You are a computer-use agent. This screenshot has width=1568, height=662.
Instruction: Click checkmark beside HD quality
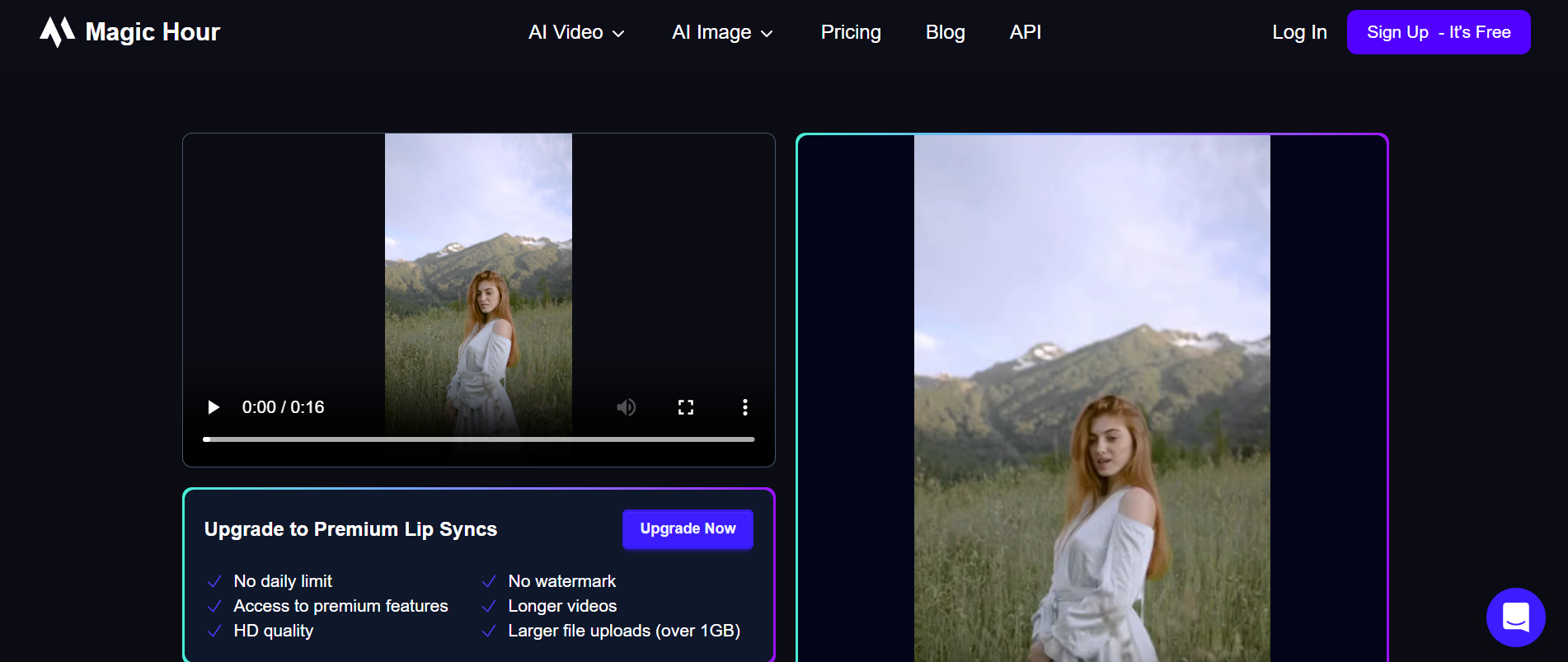coord(214,631)
